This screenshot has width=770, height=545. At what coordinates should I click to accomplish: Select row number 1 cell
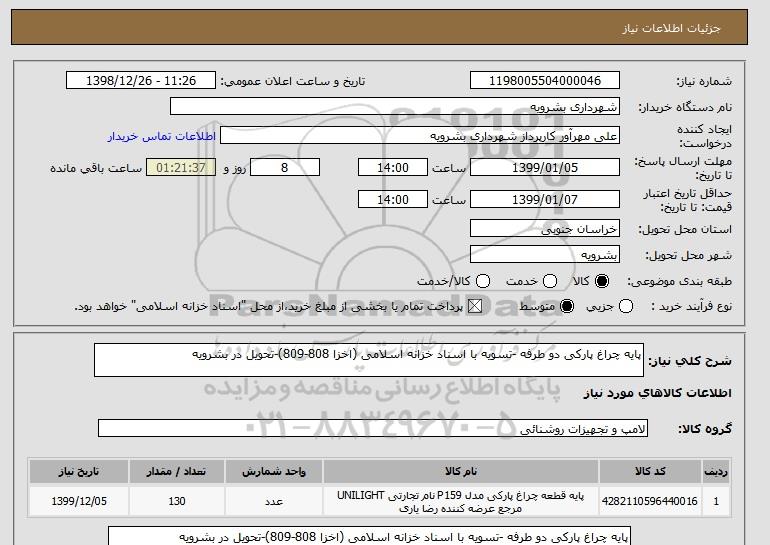point(716,501)
